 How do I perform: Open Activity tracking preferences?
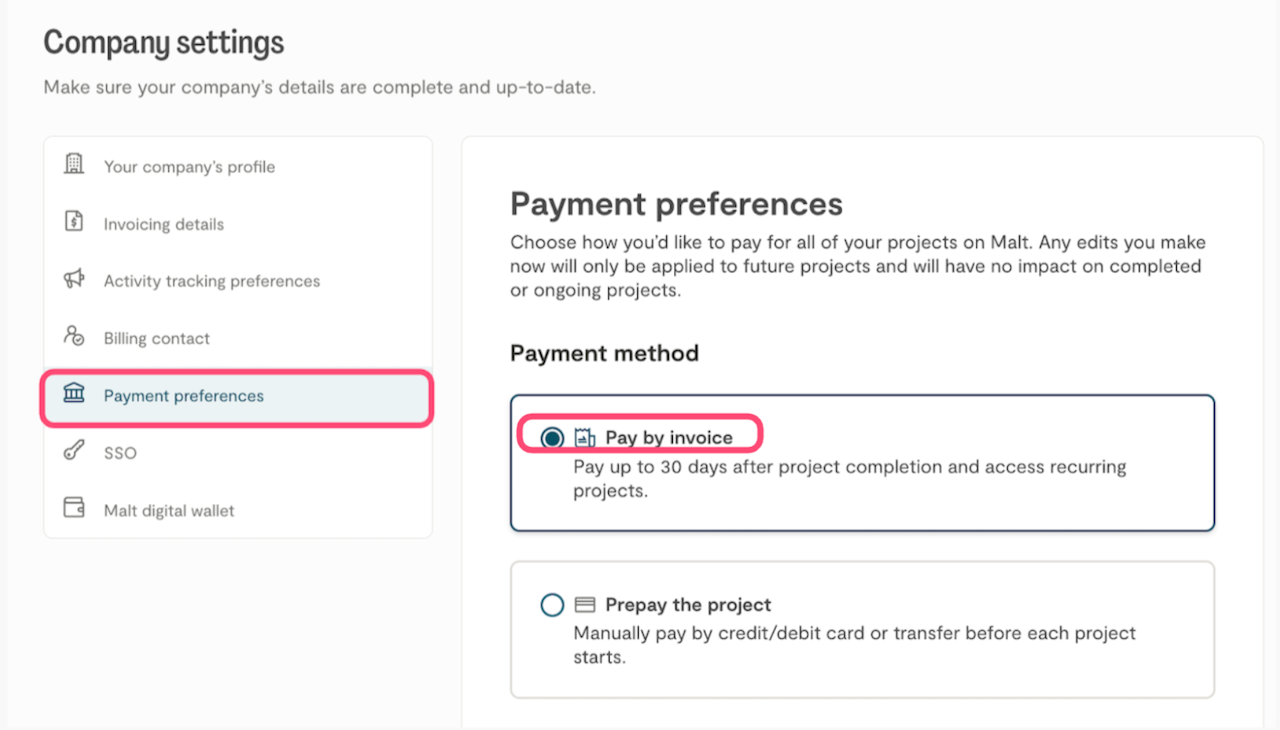coord(212,281)
